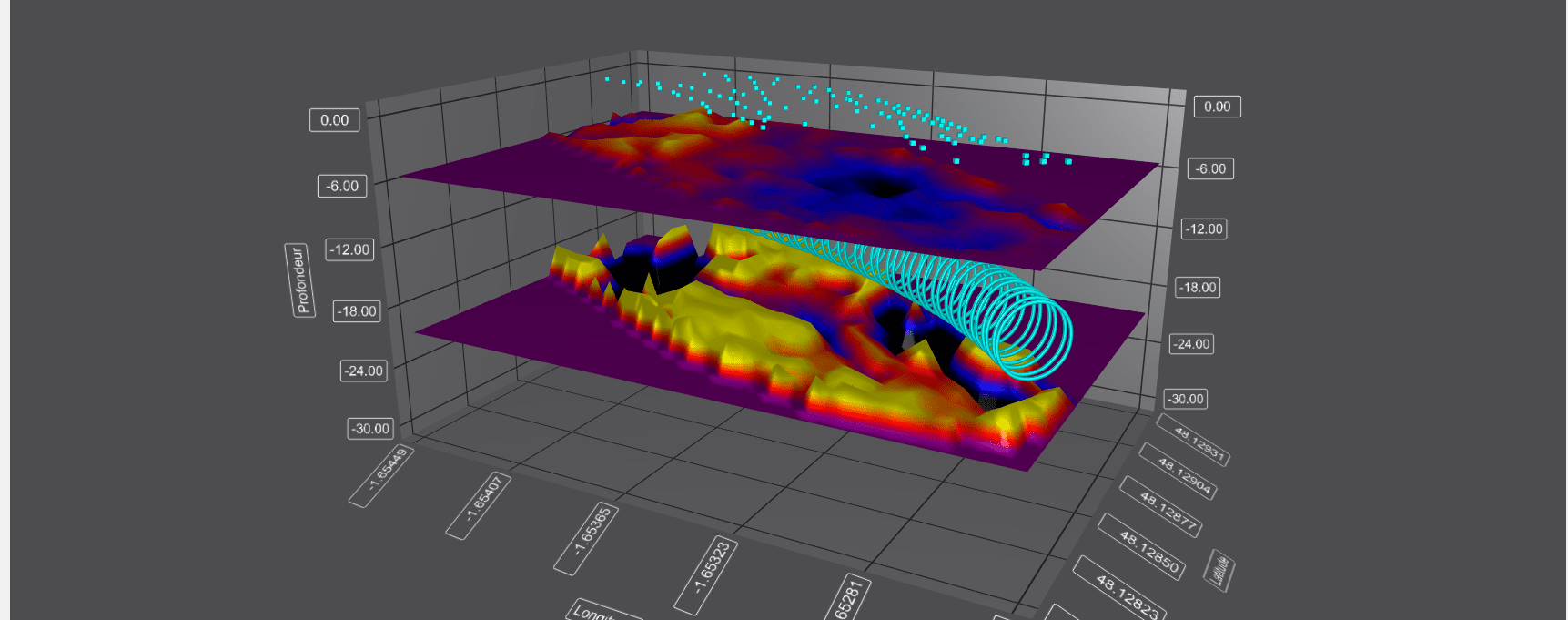The width and height of the screenshot is (1568, 620).
Task: Select latitude label 48.12877
Action: pos(1160,506)
